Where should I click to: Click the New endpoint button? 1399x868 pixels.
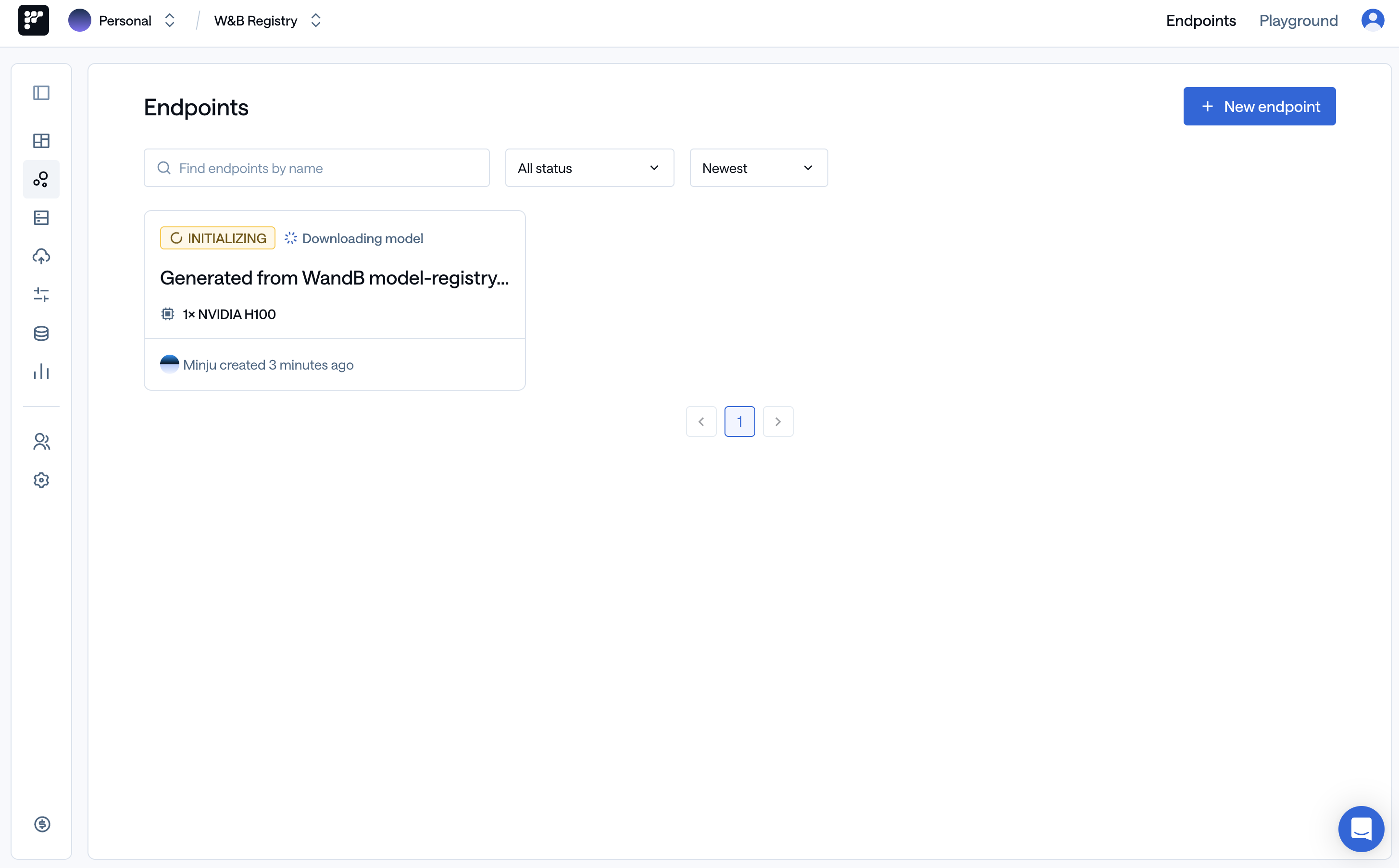pos(1259,106)
